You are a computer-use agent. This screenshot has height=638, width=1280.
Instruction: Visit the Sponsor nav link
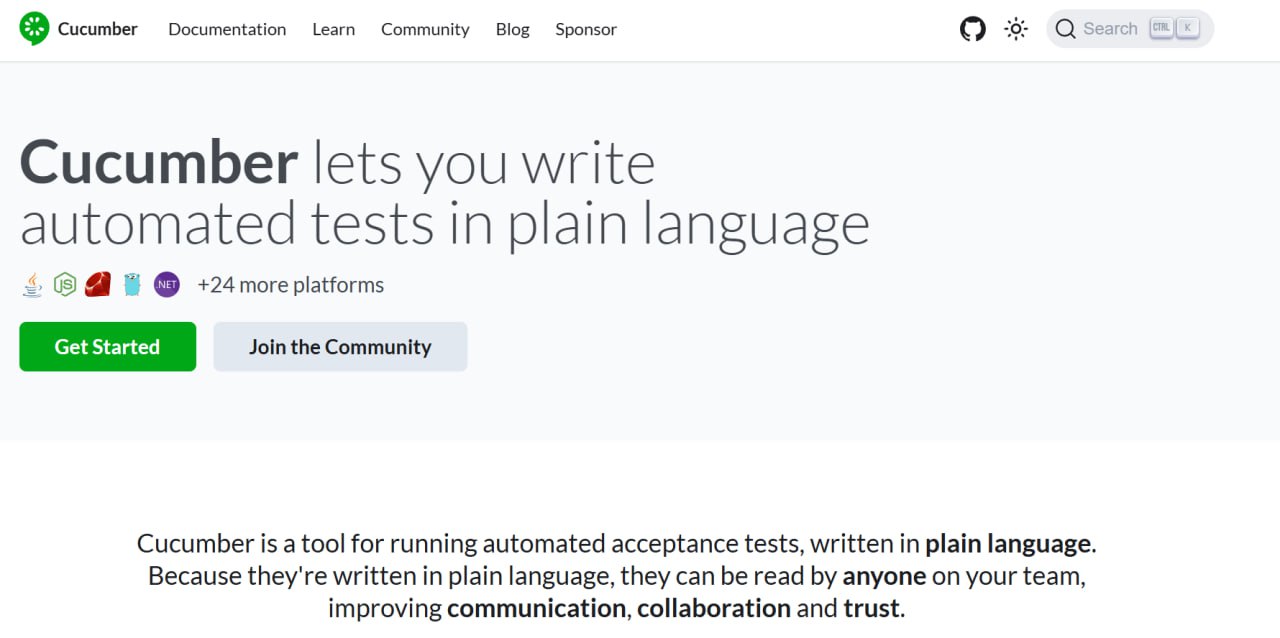(x=586, y=29)
